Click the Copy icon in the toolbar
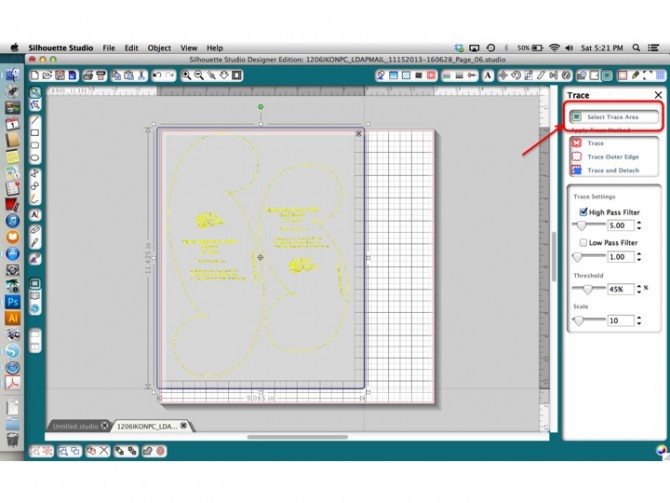This screenshot has width=670, height=503. (116, 76)
